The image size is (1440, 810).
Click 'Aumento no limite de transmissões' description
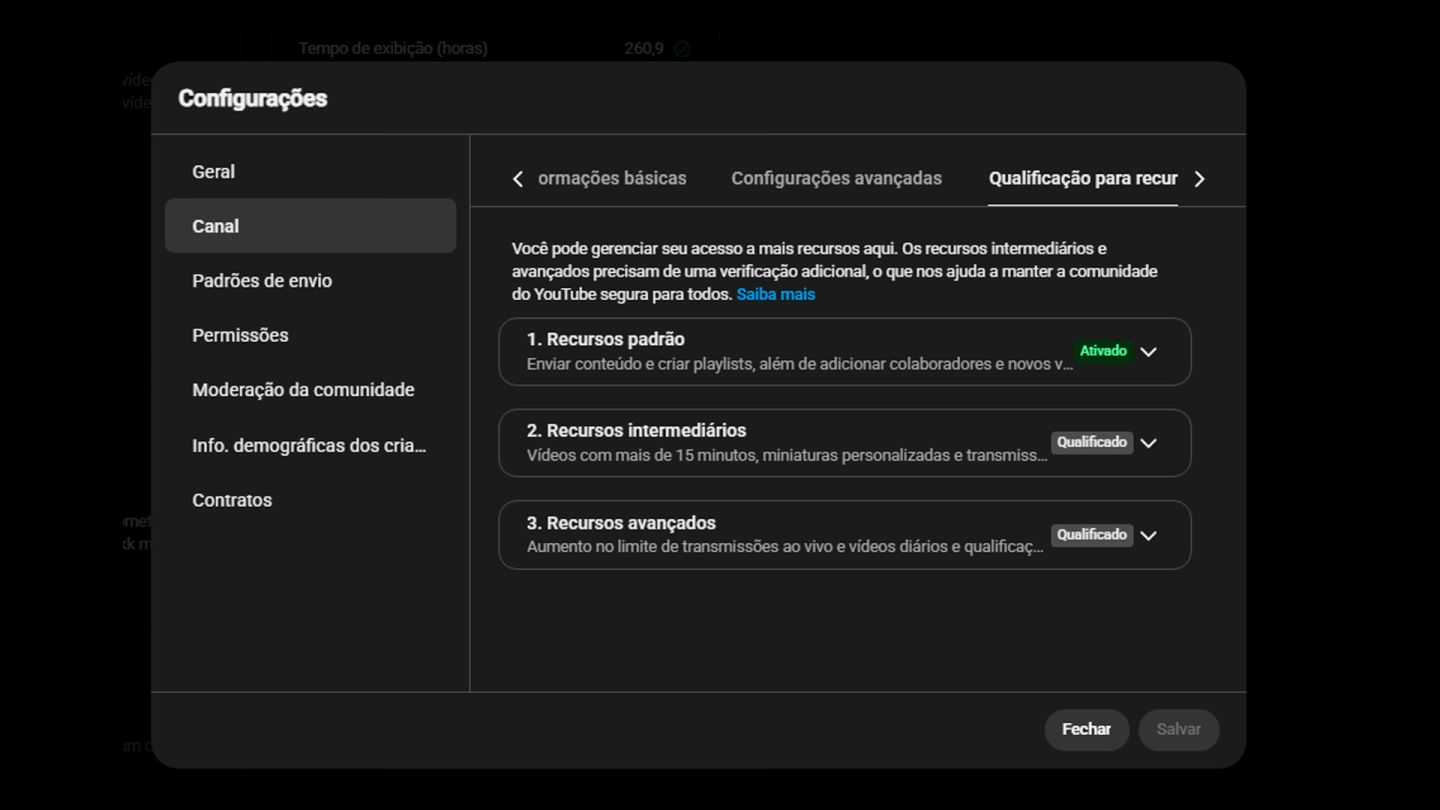click(x=785, y=547)
